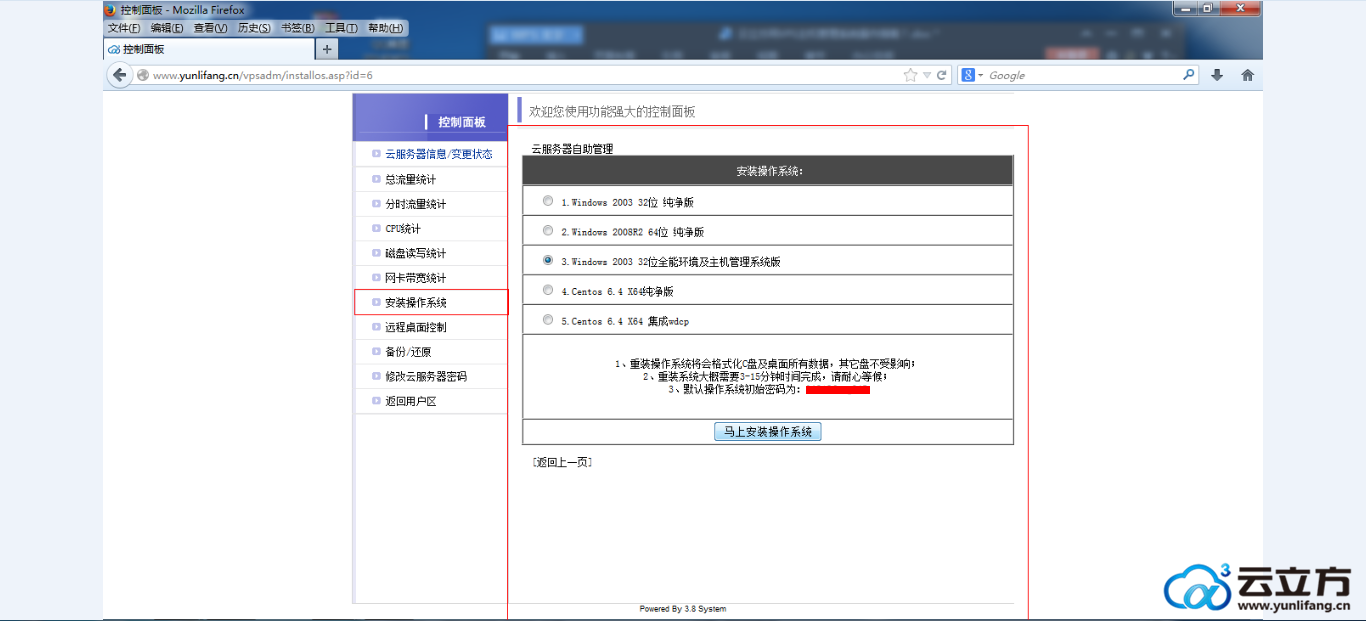The image size is (1366, 621).
Task: Open 备份/还原 in the sidebar
Action: tap(408, 352)
